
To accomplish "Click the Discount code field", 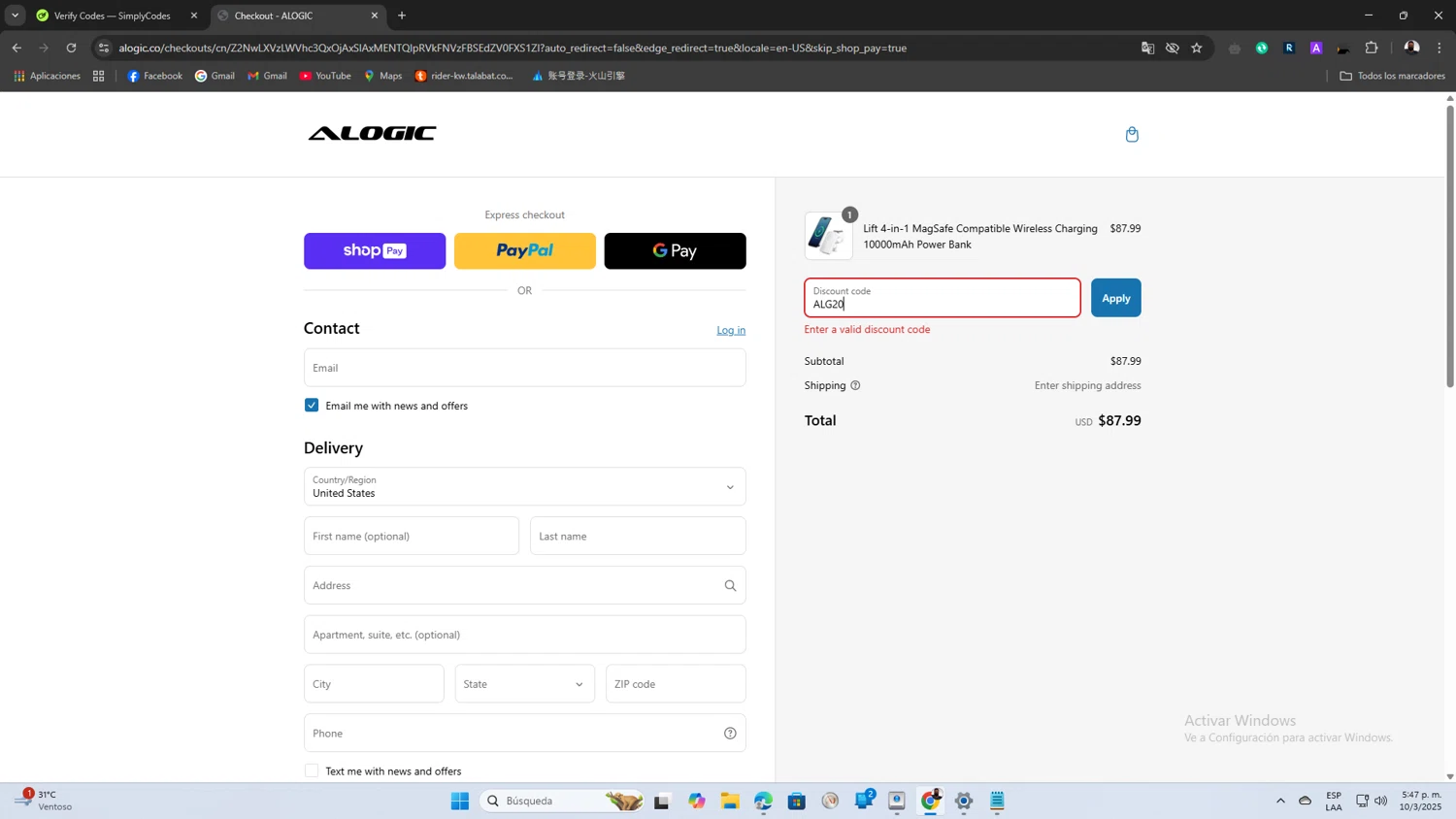I will coord(942,298).
